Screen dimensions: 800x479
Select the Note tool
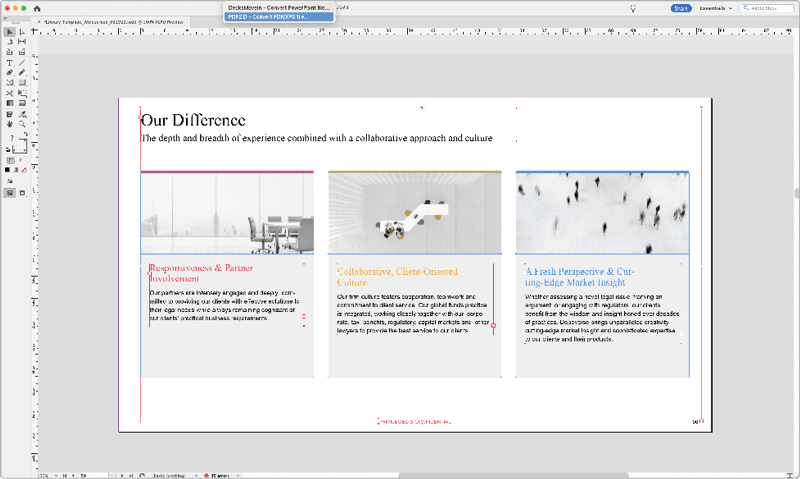click(9, 114)
